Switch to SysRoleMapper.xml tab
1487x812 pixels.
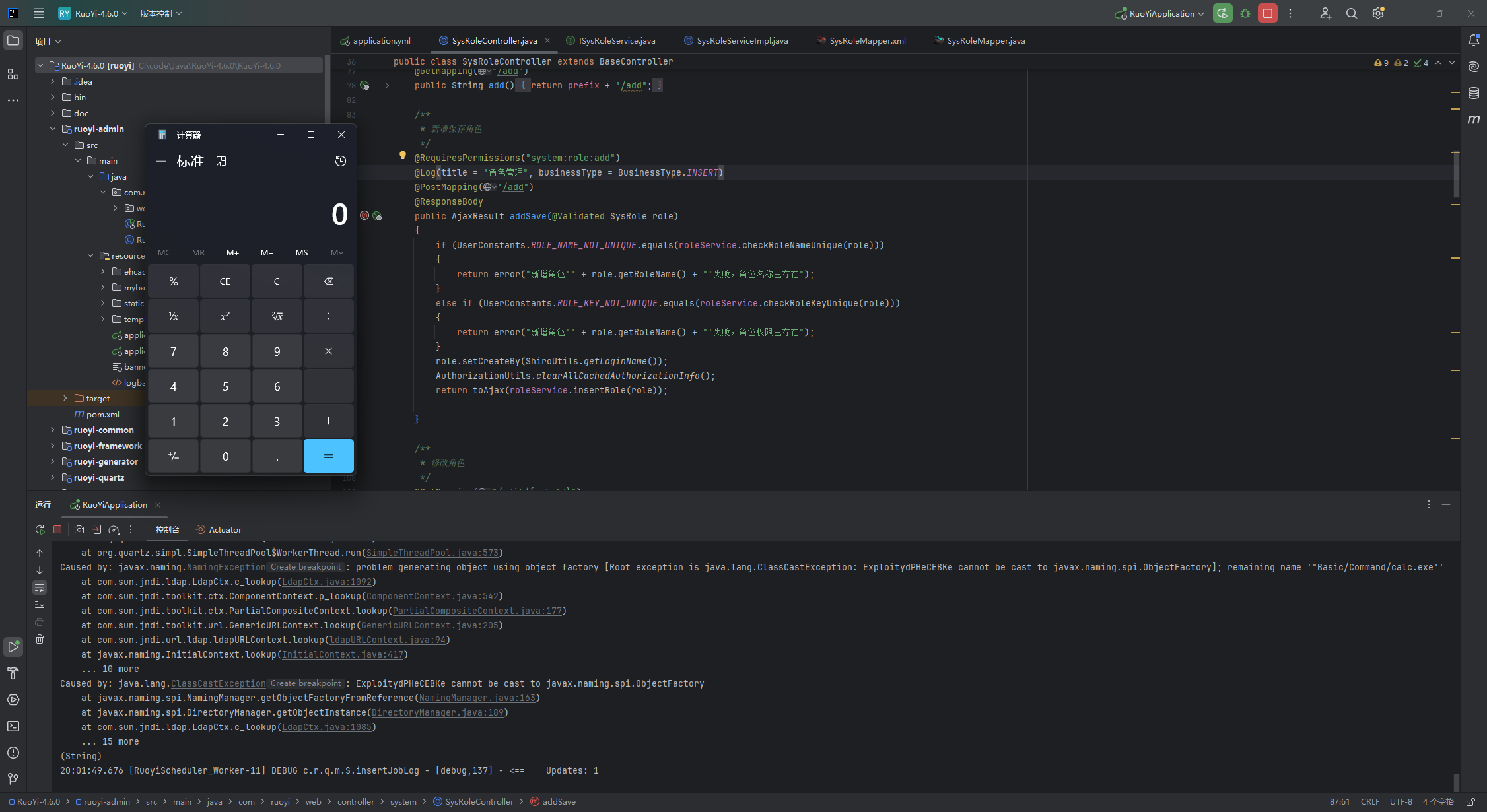[x=862, y=41]
